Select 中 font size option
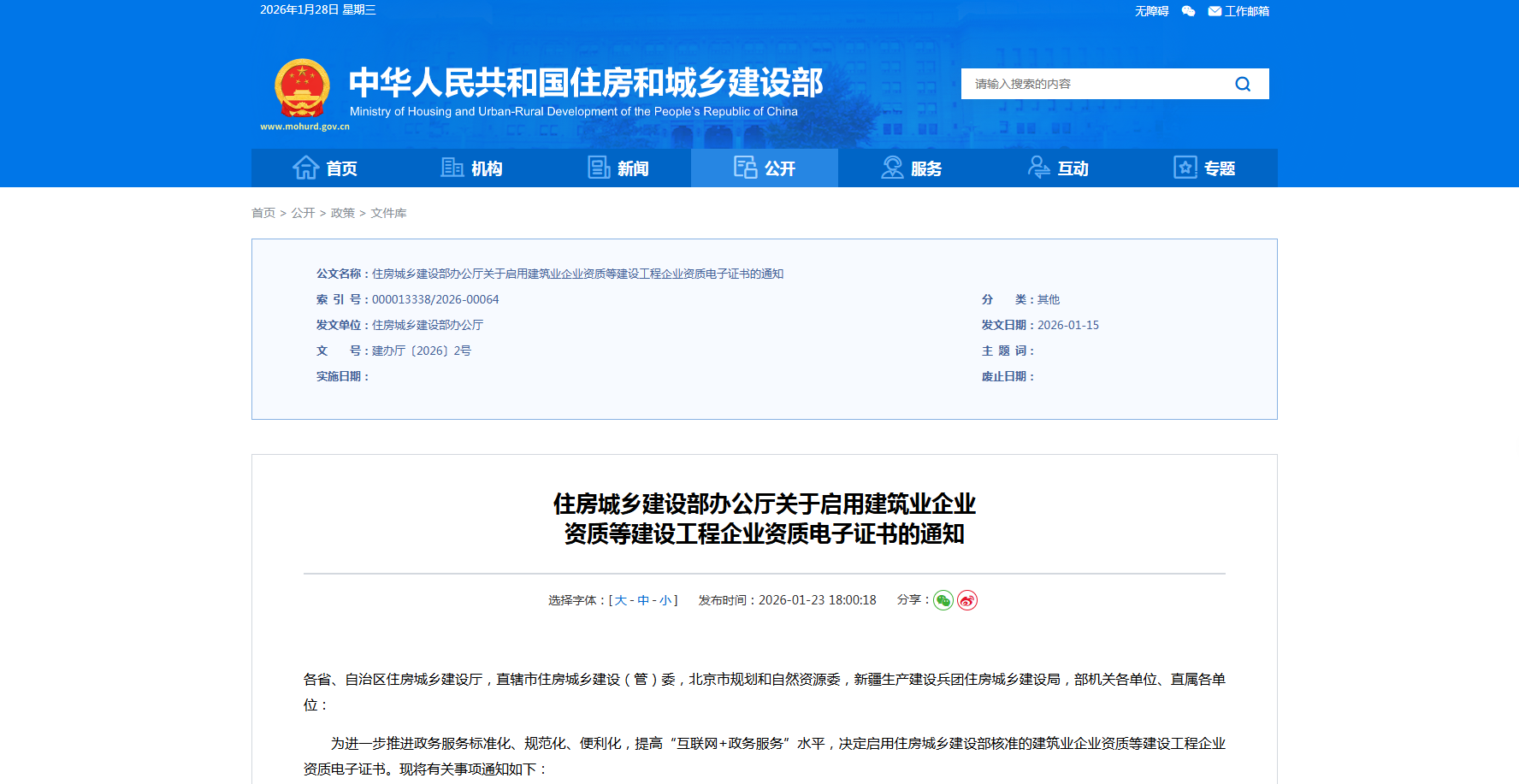The image size is (1519, 784). click(642, 600)
